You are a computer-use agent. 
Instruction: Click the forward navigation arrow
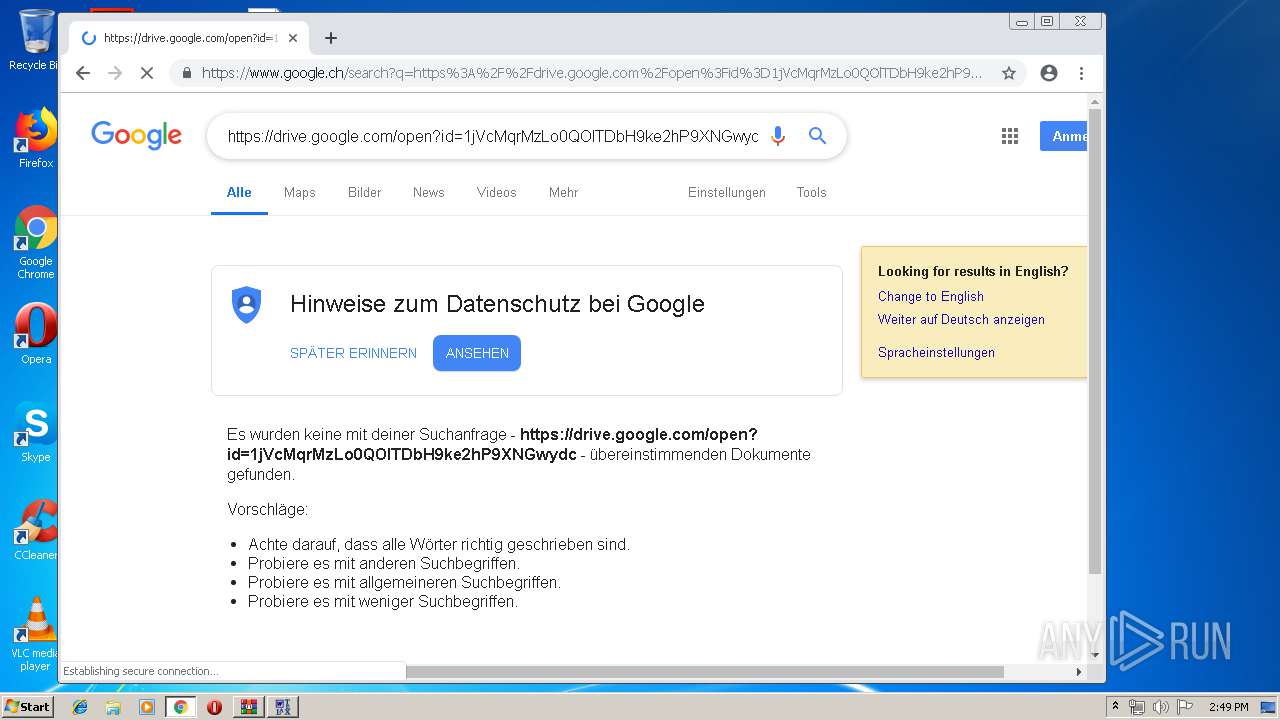click(x=115, y=73)
